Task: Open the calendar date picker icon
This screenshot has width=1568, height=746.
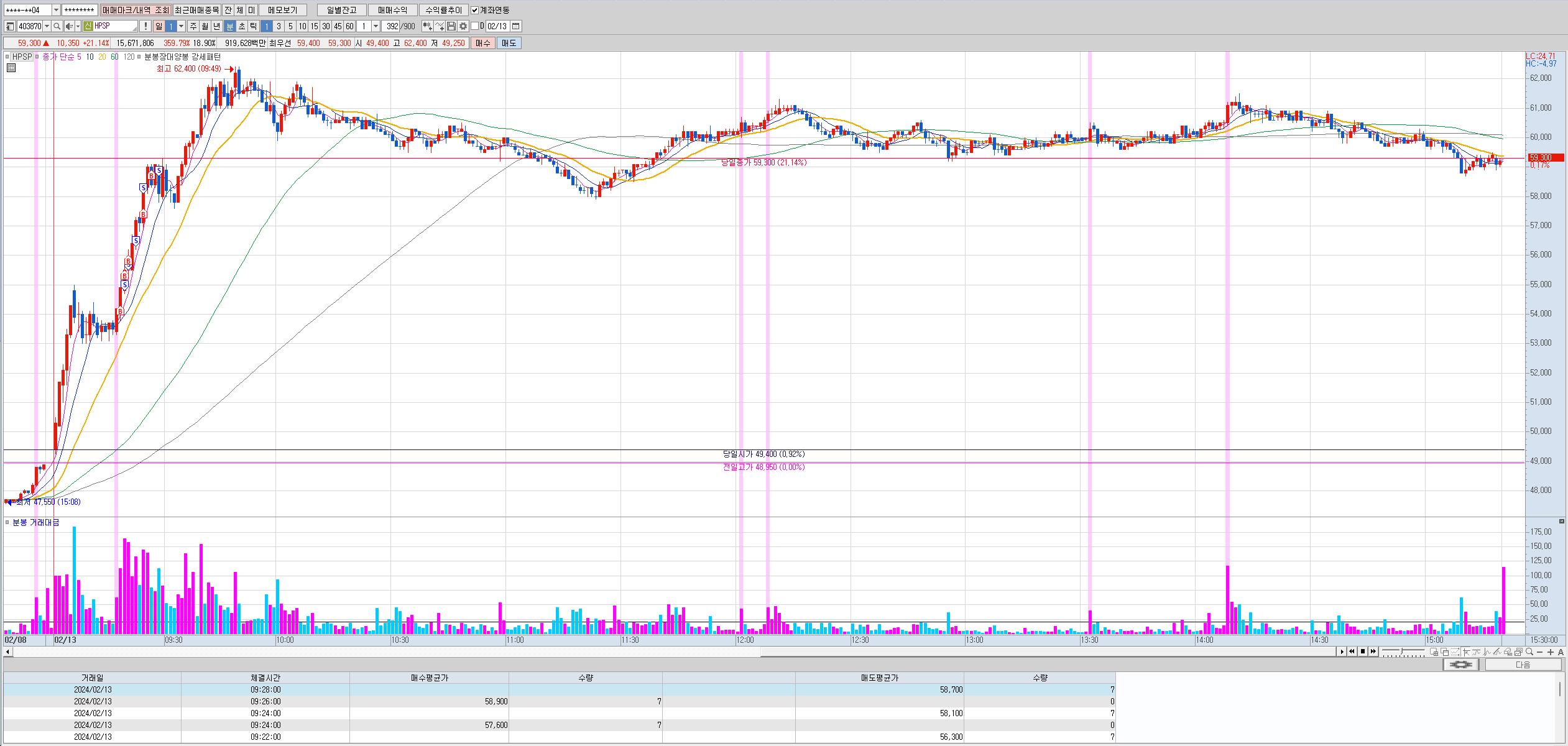Action: (x=516, y=26)
